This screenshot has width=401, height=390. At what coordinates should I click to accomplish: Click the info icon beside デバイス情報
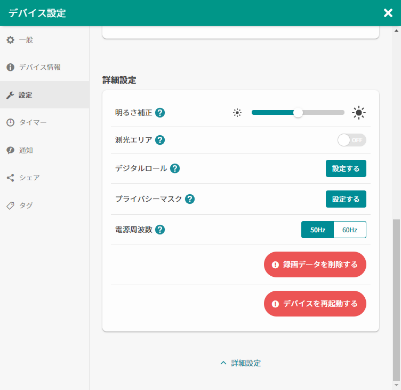[x=10, y=67]
